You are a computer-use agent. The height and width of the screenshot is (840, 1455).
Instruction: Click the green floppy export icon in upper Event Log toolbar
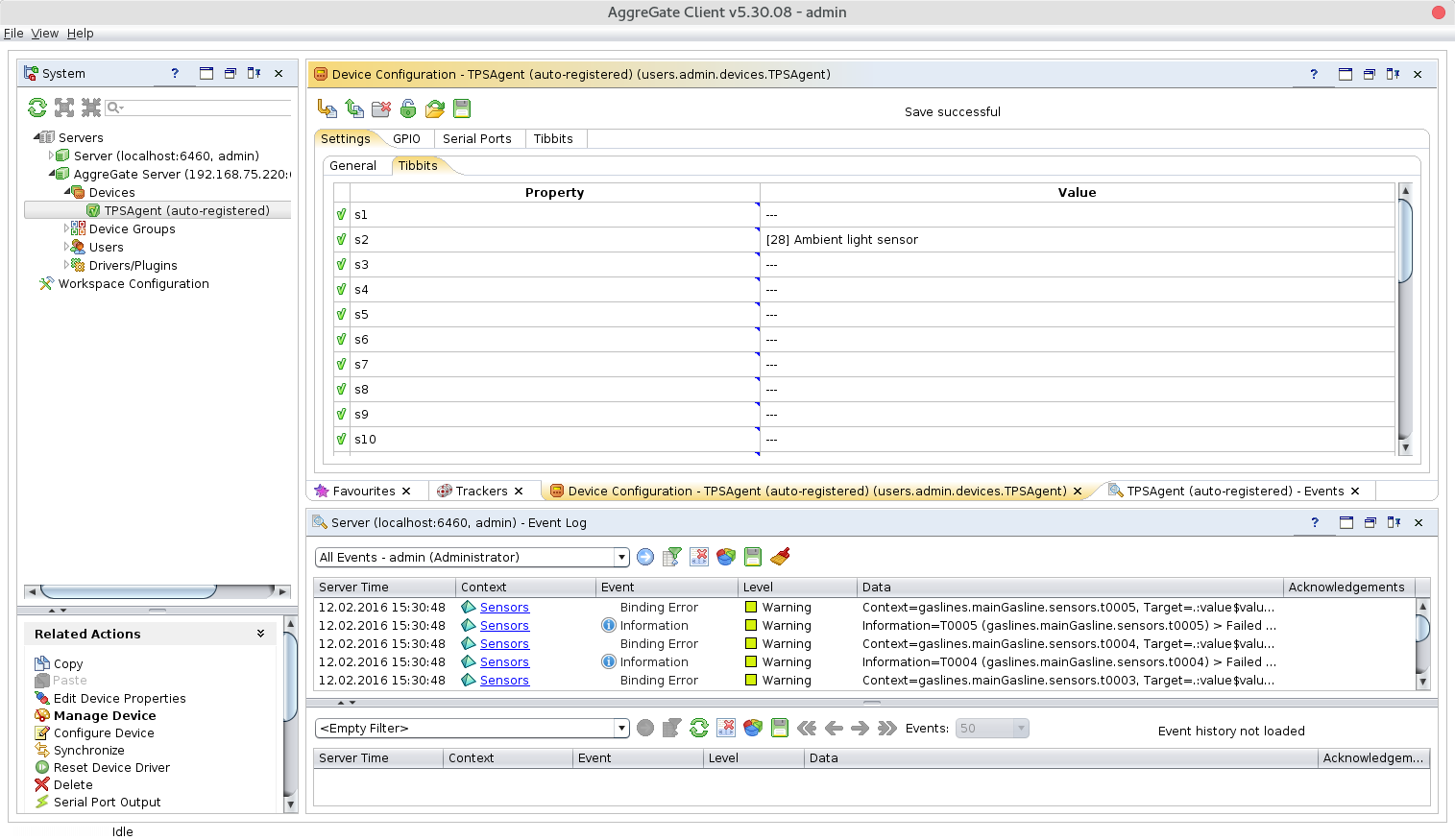click(753, 557)
